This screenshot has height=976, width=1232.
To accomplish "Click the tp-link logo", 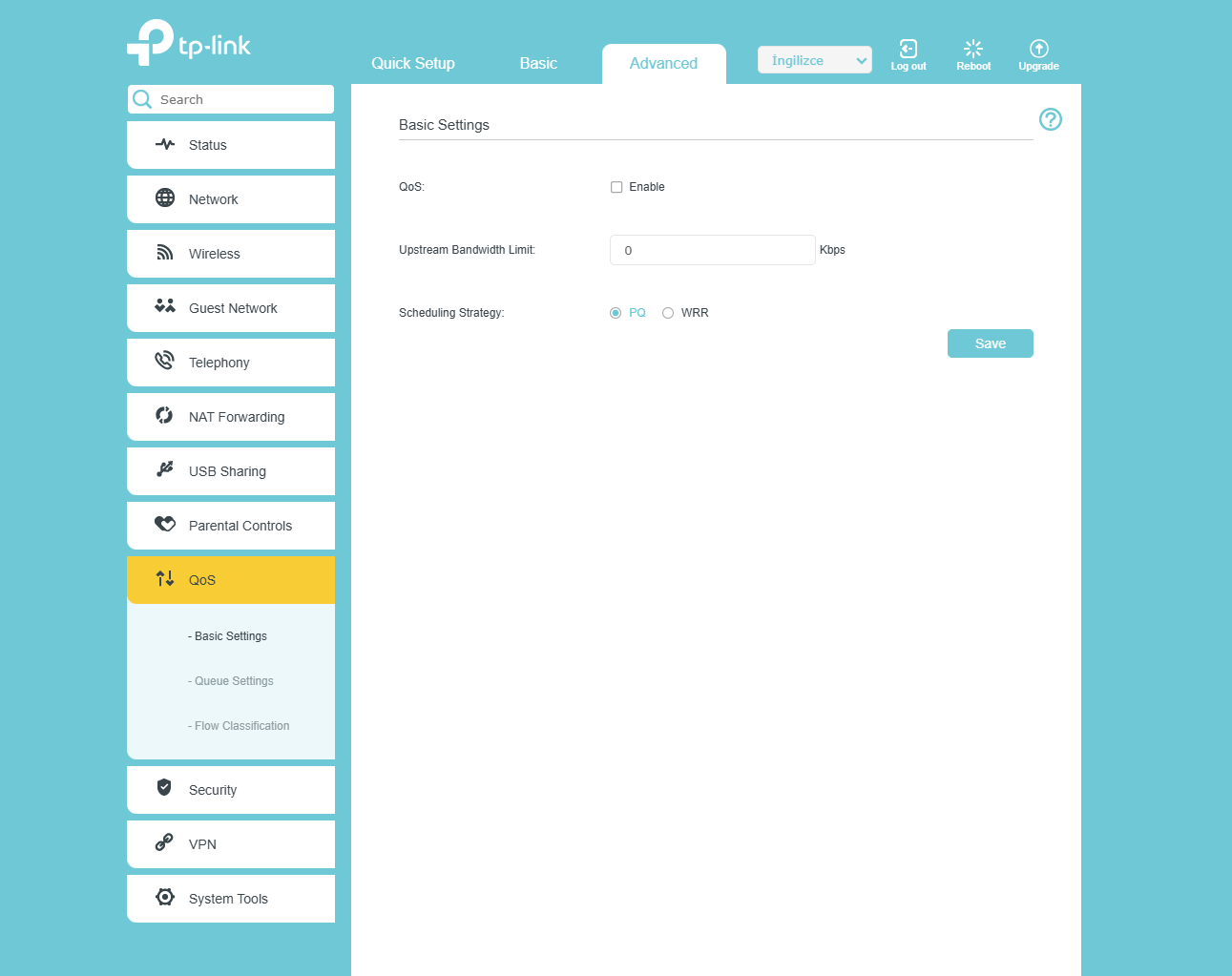I will click(x=189, y=43).
